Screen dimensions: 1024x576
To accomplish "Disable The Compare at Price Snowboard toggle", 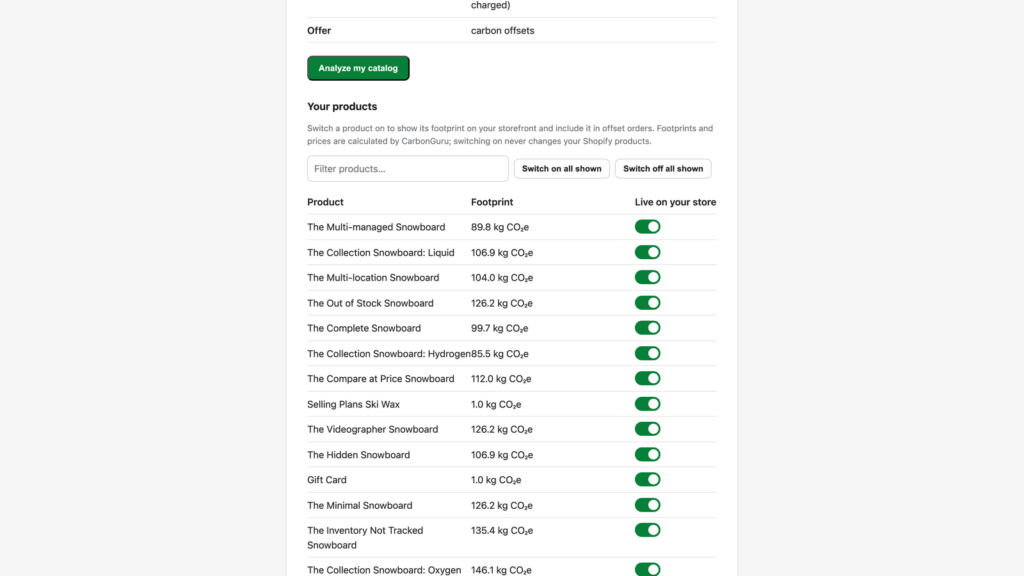I will tap(647, 378).
